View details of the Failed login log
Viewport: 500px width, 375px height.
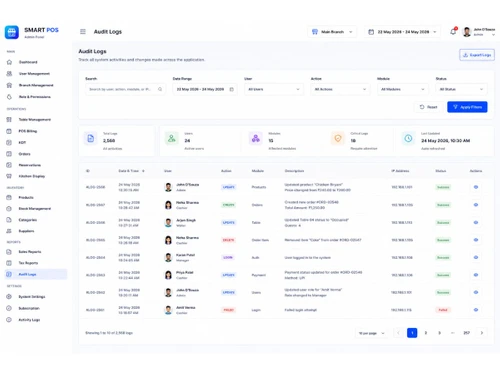click(476, 310)
